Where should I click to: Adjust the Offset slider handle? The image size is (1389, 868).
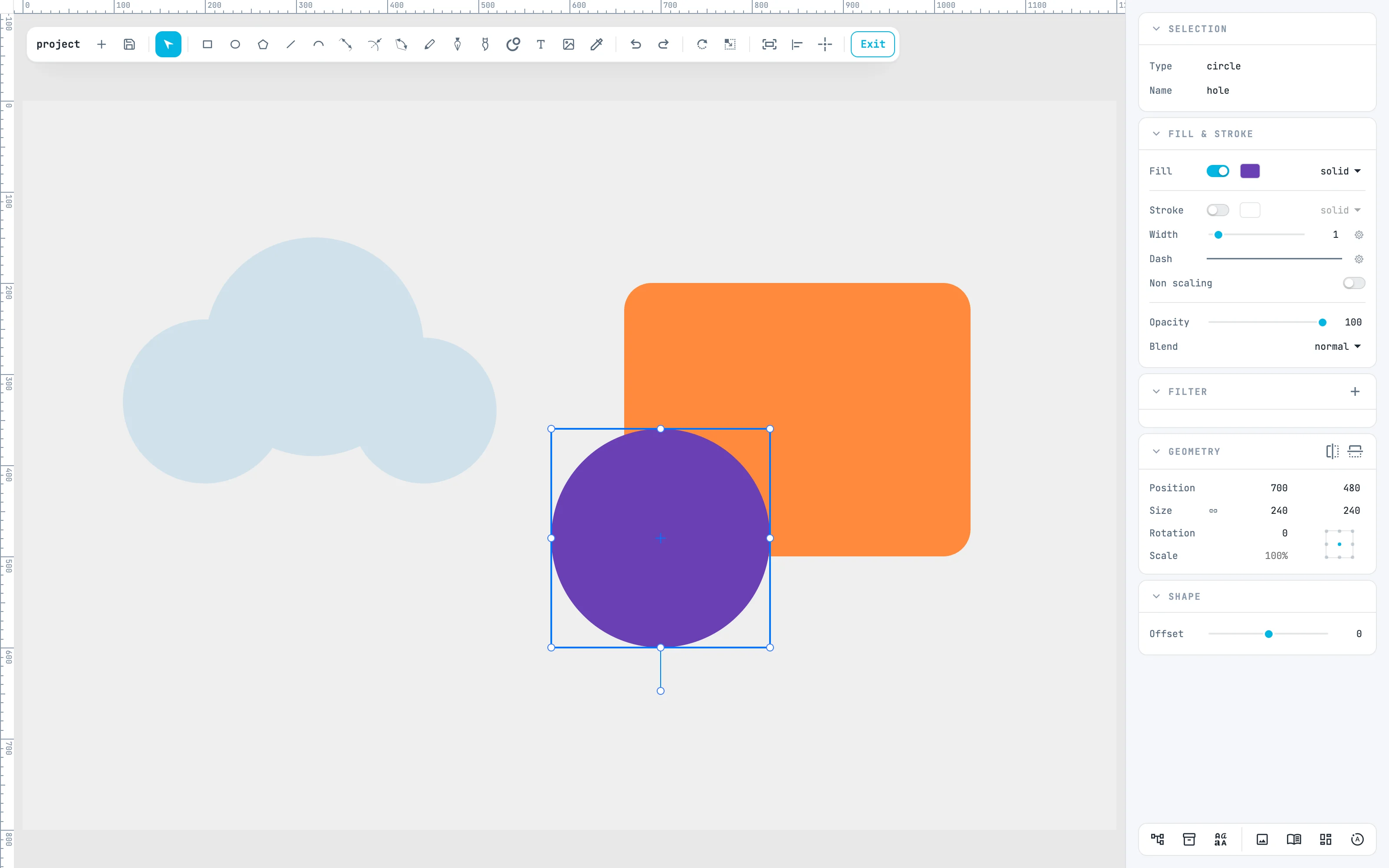pos(1268,634)
